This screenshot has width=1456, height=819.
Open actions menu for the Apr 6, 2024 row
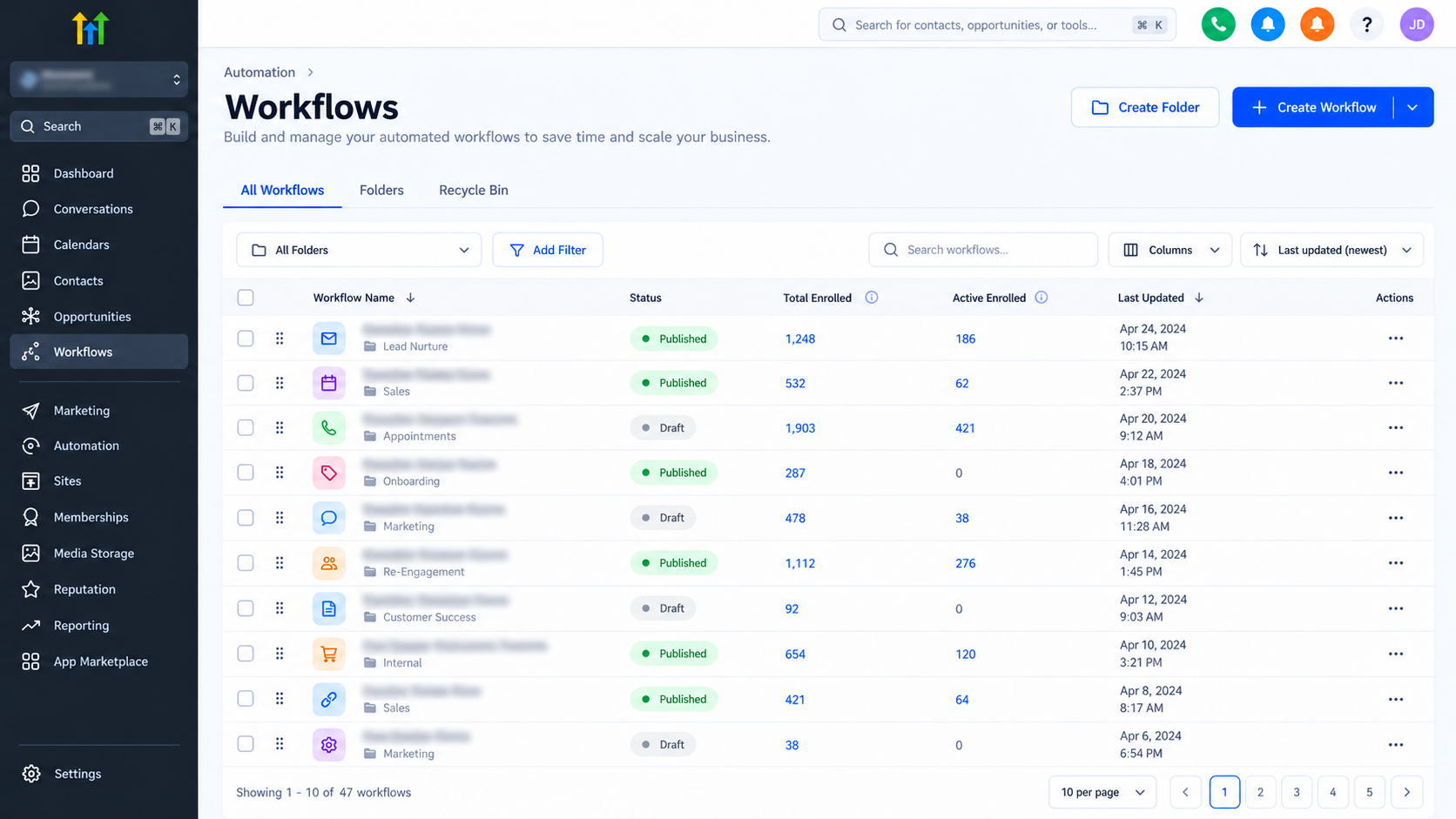1396,744
